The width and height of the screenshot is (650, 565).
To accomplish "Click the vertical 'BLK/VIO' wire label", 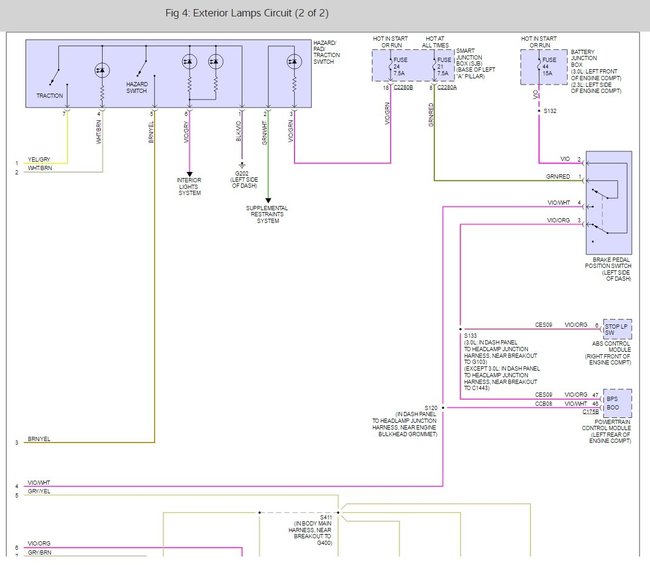I will click(x=238, y=131).
